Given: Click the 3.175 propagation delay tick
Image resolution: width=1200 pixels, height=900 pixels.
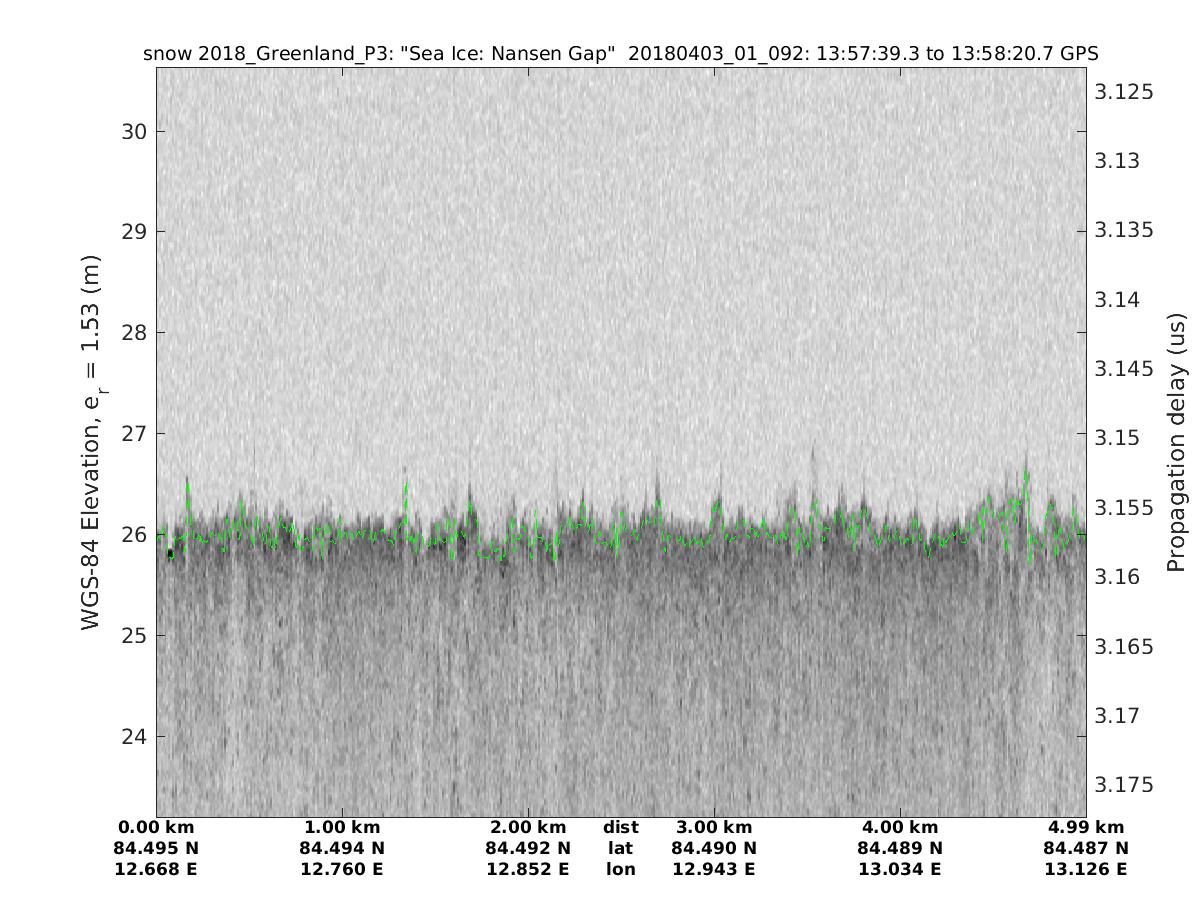Looking at the screenshot, I should point(1124,785).
